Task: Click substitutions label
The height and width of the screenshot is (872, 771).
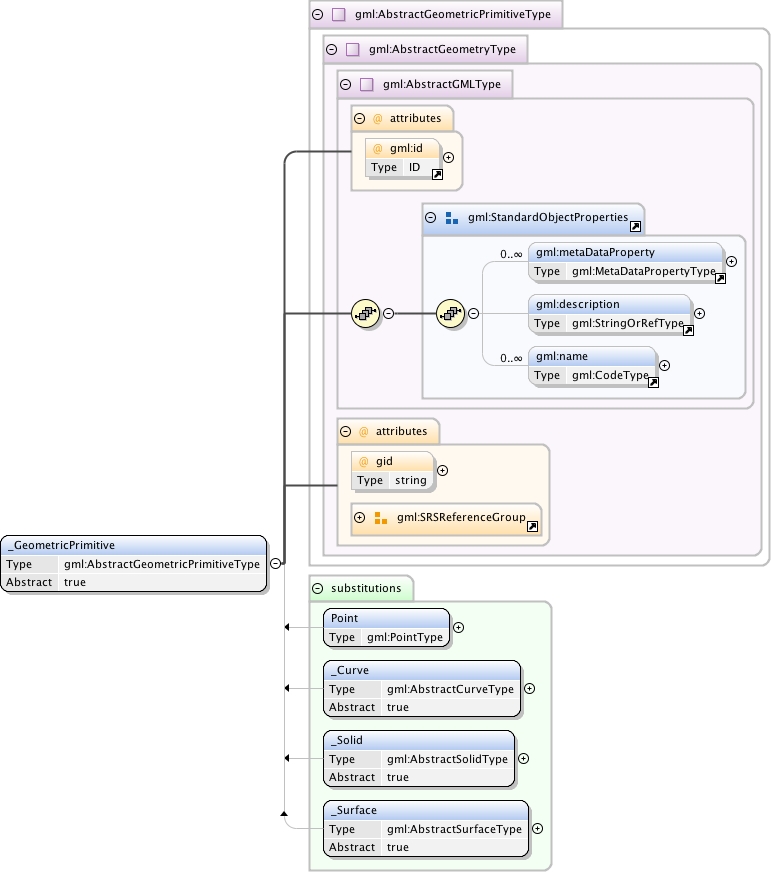Action: click(366, 588)
